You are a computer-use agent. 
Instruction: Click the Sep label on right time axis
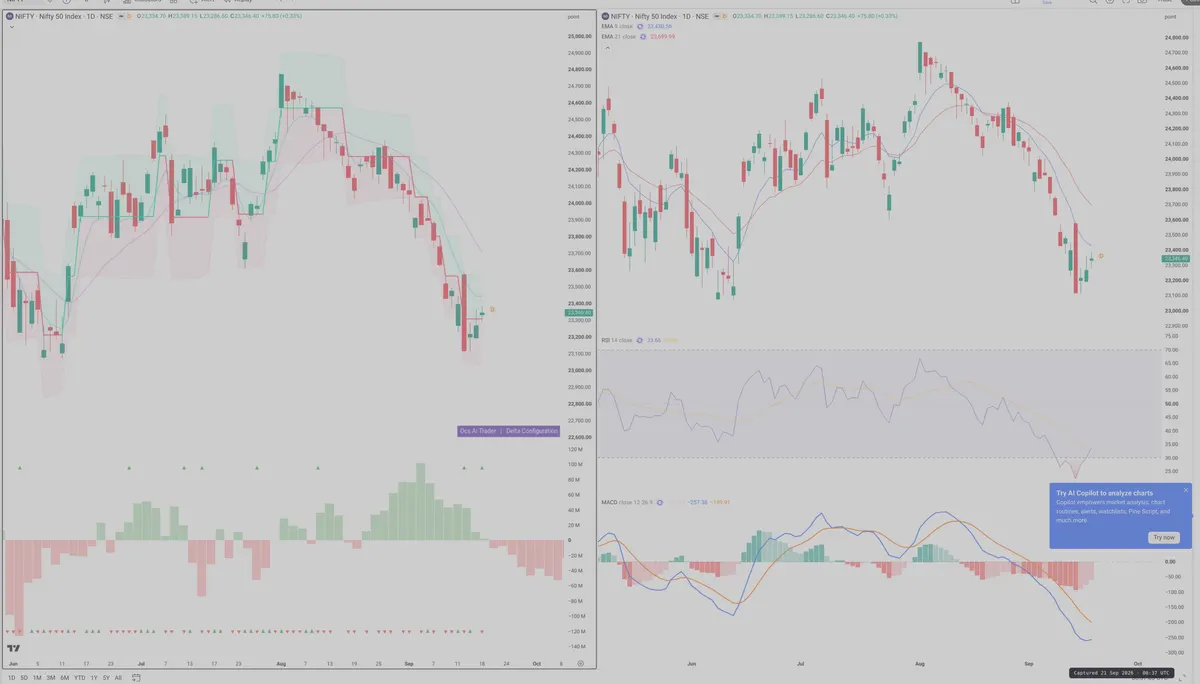point(1029,663)
